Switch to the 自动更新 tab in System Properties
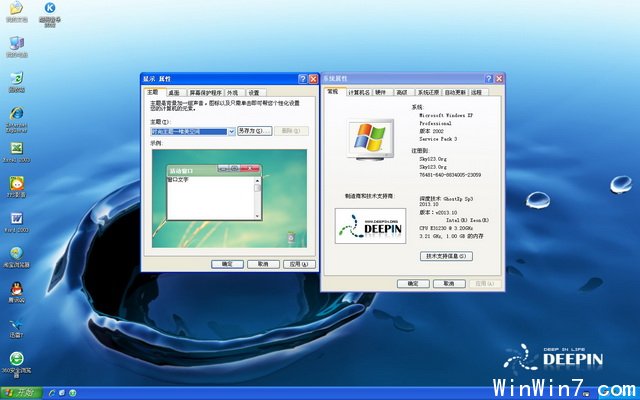The width and height of the screenshot is (640, 400). click(455, 92)
